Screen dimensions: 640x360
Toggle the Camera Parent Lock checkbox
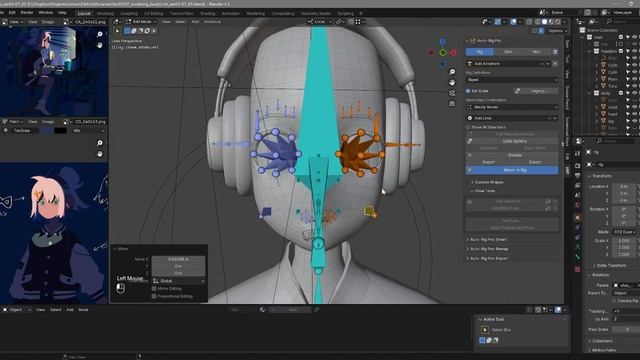point(614,301)
